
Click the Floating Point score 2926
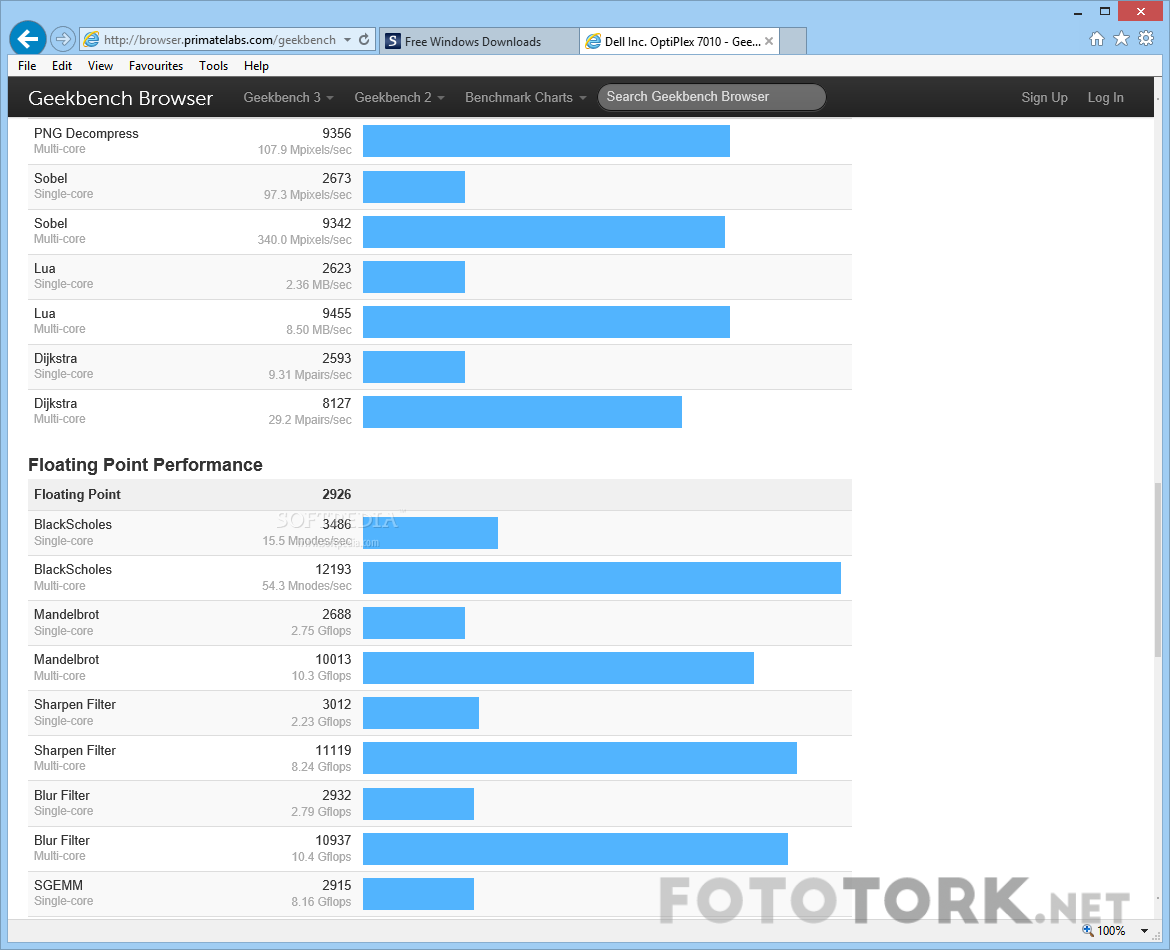[337, 494]
